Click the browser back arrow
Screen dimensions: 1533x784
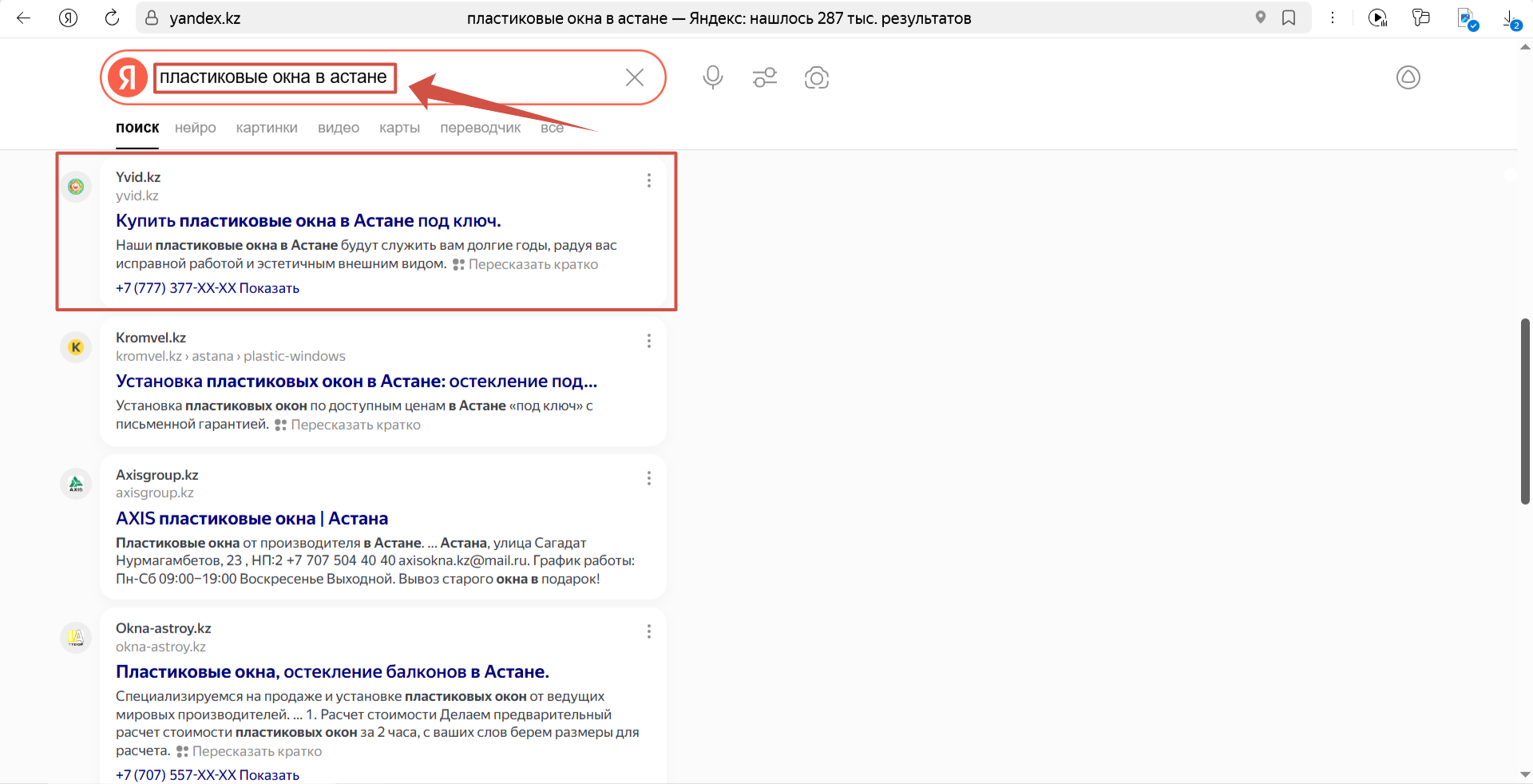point(24,18)
